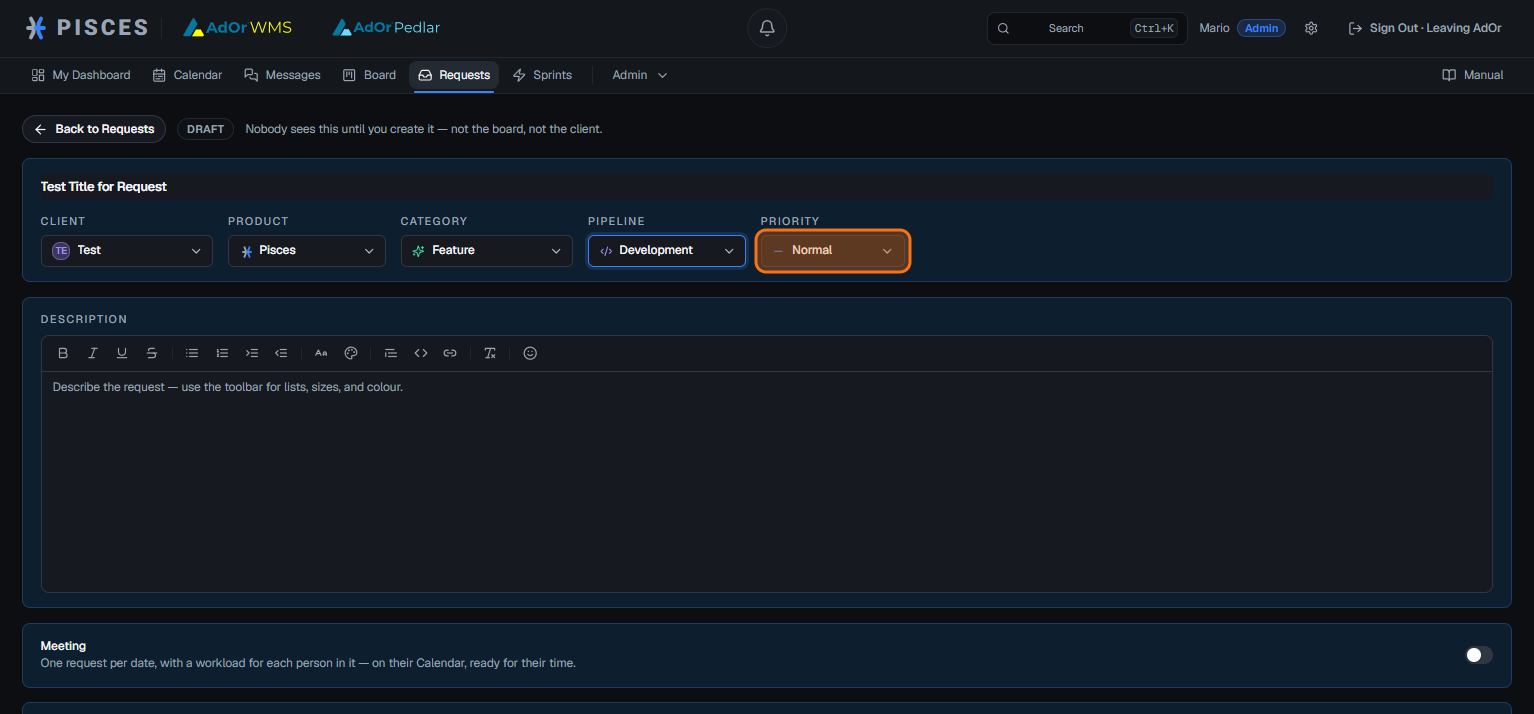Viewport: 1534px width, 714px height.
Task: Open the text colour palette
Action: coord(351,353)
